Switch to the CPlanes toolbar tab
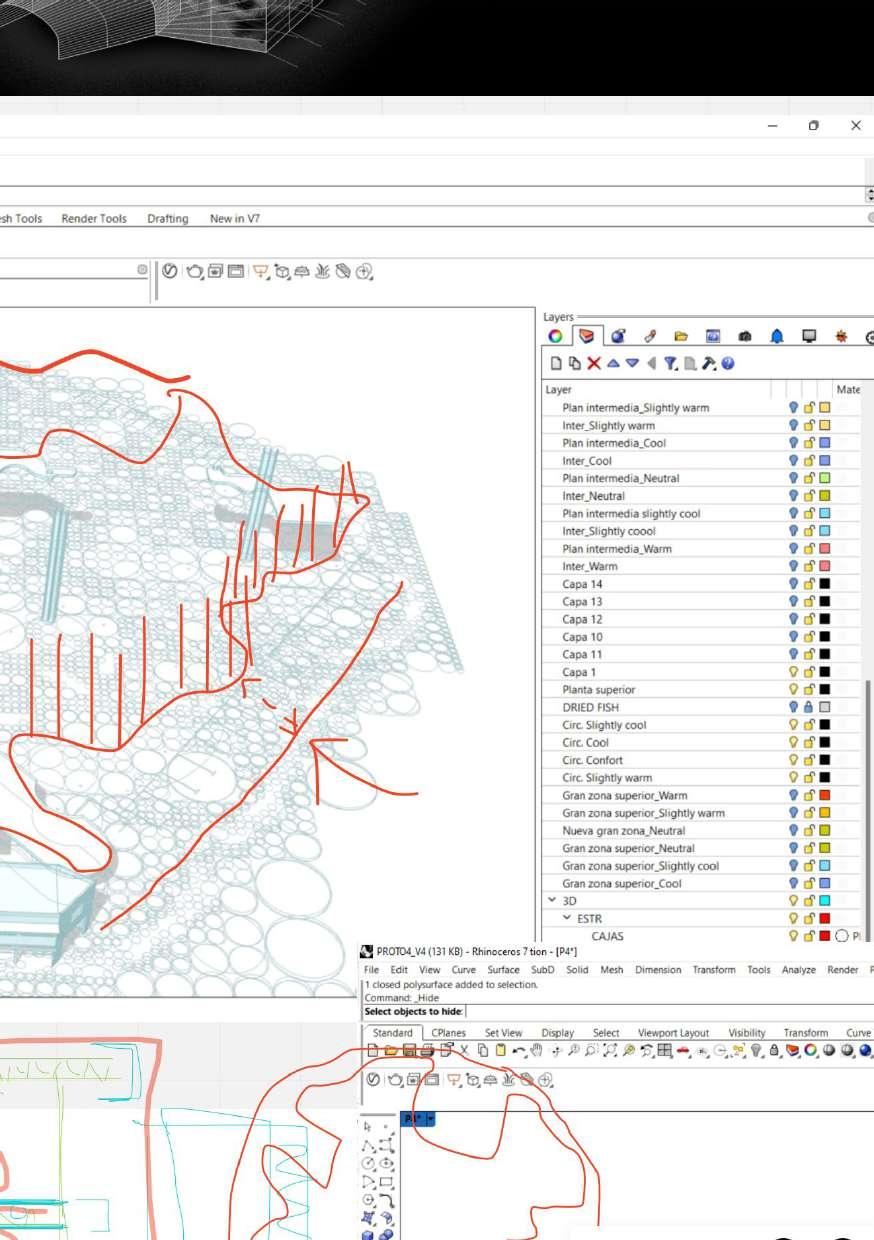The height and width of the screenshot is (1240, 874). [x=448, y=1032]
